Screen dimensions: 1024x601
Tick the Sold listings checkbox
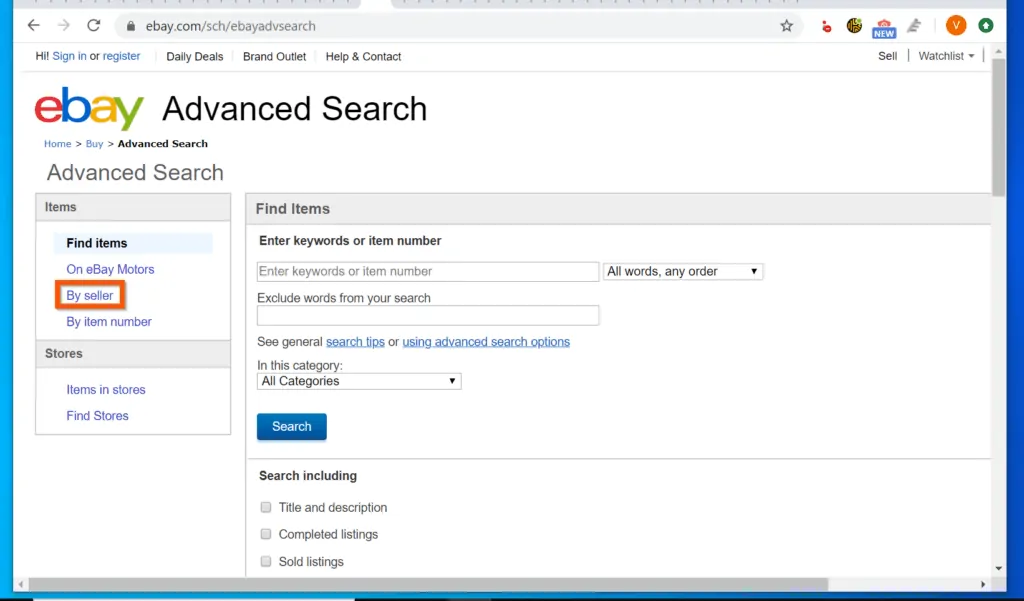click(x=266, y=561)
